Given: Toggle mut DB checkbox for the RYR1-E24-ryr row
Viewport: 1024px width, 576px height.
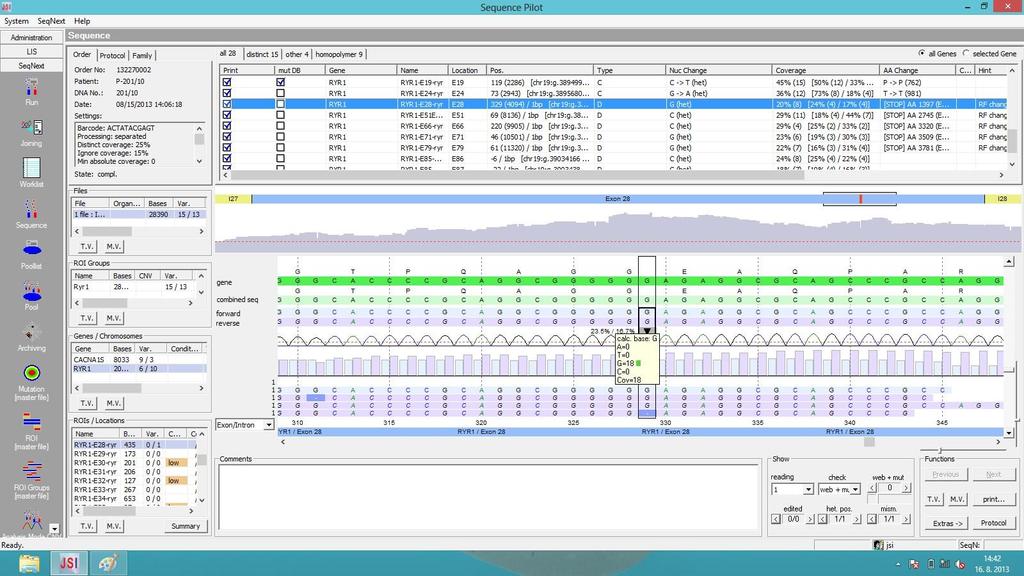Looking at the screenshot, I should coord(280,93).
